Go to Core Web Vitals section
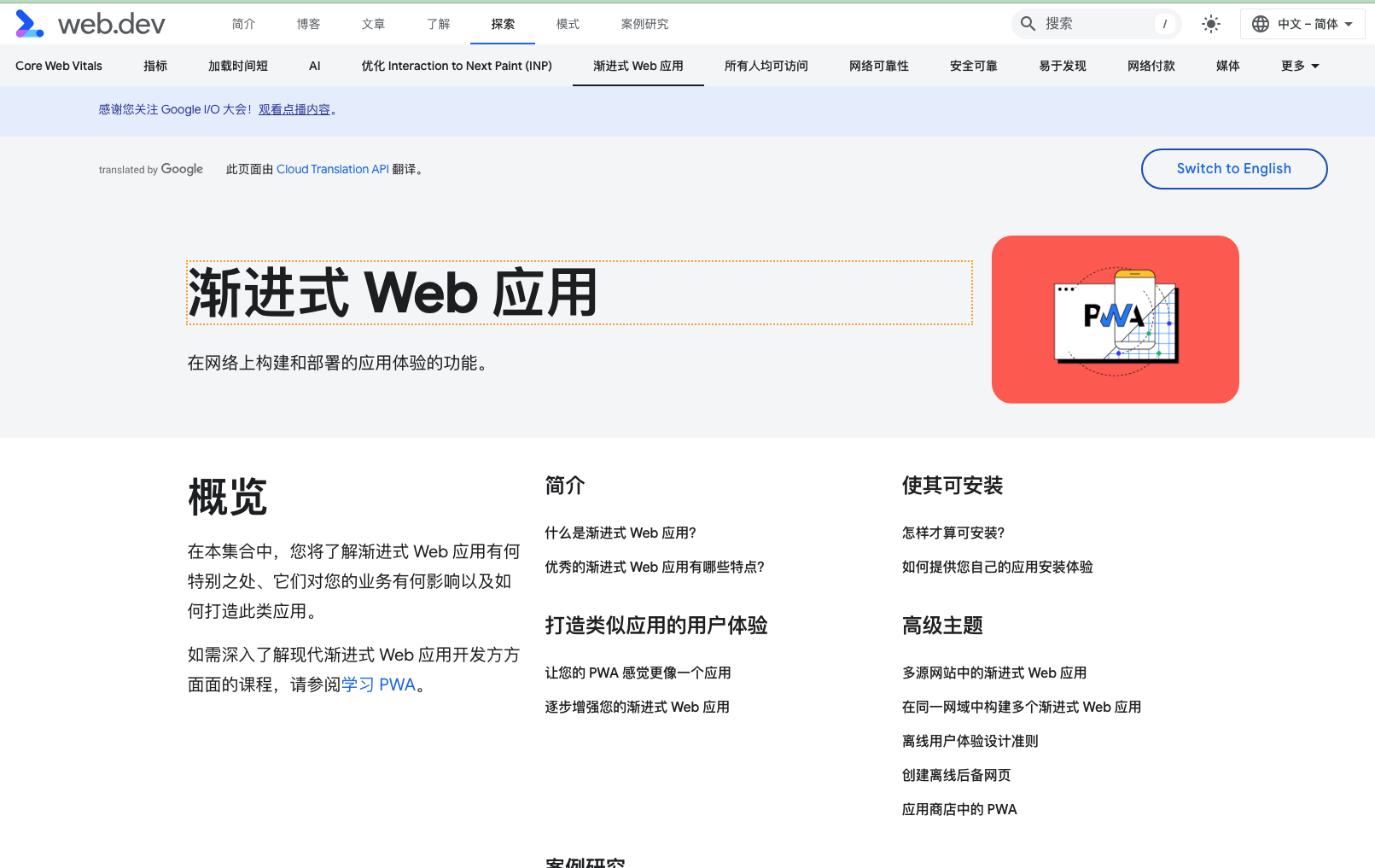Image resolution: width=1375 pixels, height=868 pixels. (59, 66)
